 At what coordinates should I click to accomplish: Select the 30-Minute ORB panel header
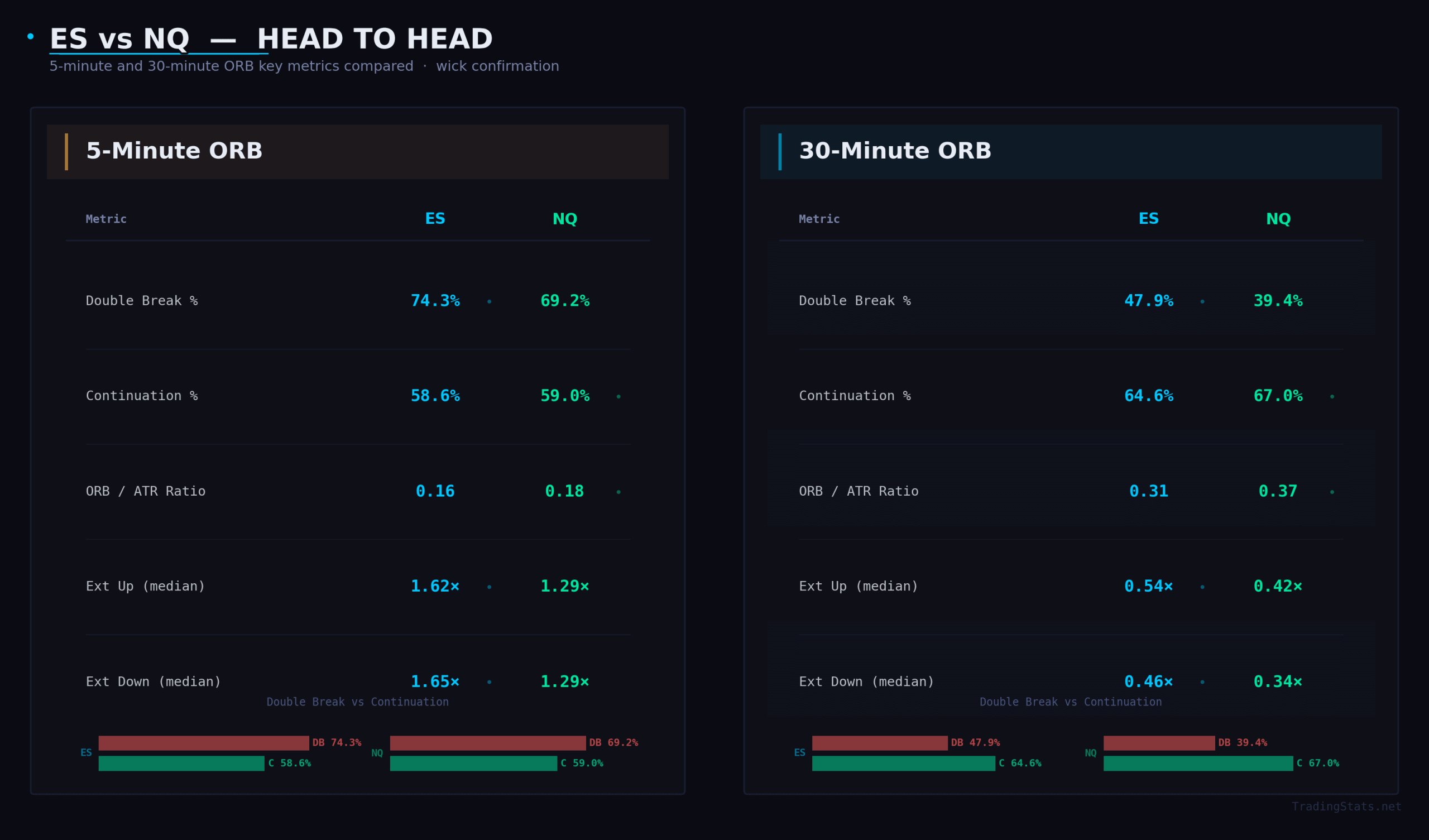[x=895, y=151]
